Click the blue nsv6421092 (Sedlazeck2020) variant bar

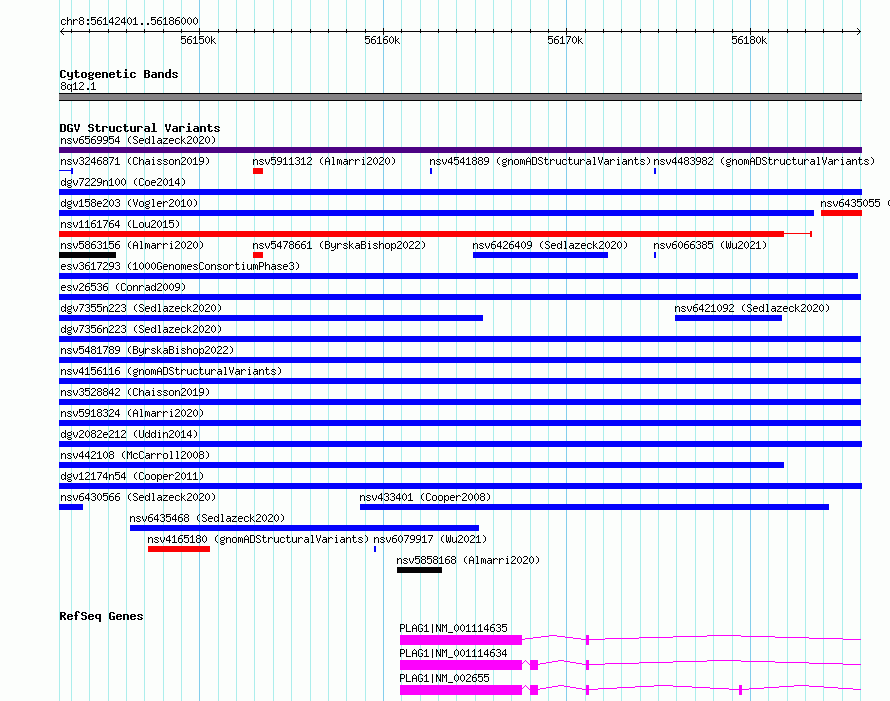728,318
